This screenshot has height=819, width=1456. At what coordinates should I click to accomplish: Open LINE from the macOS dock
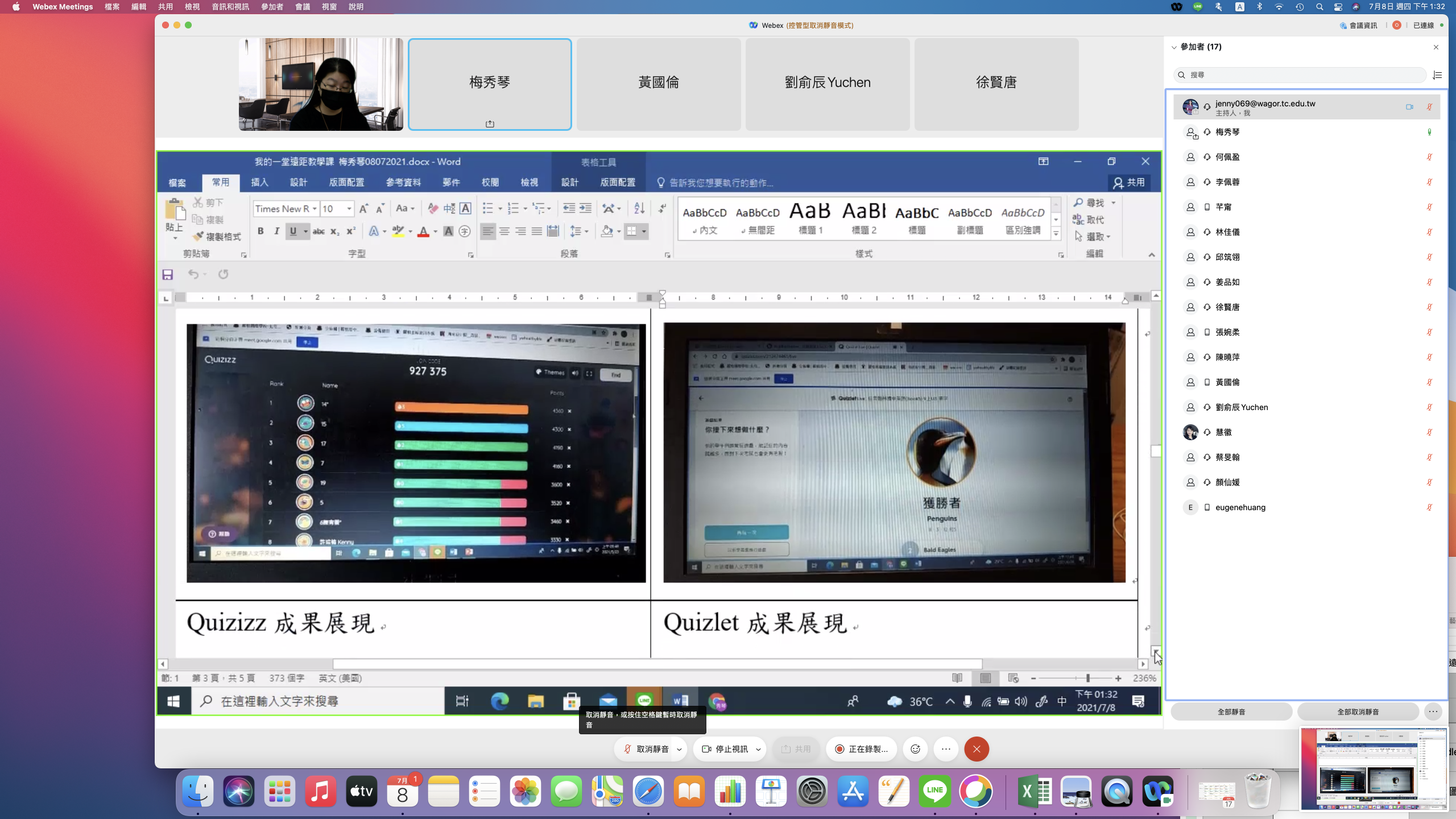[934, 791]
